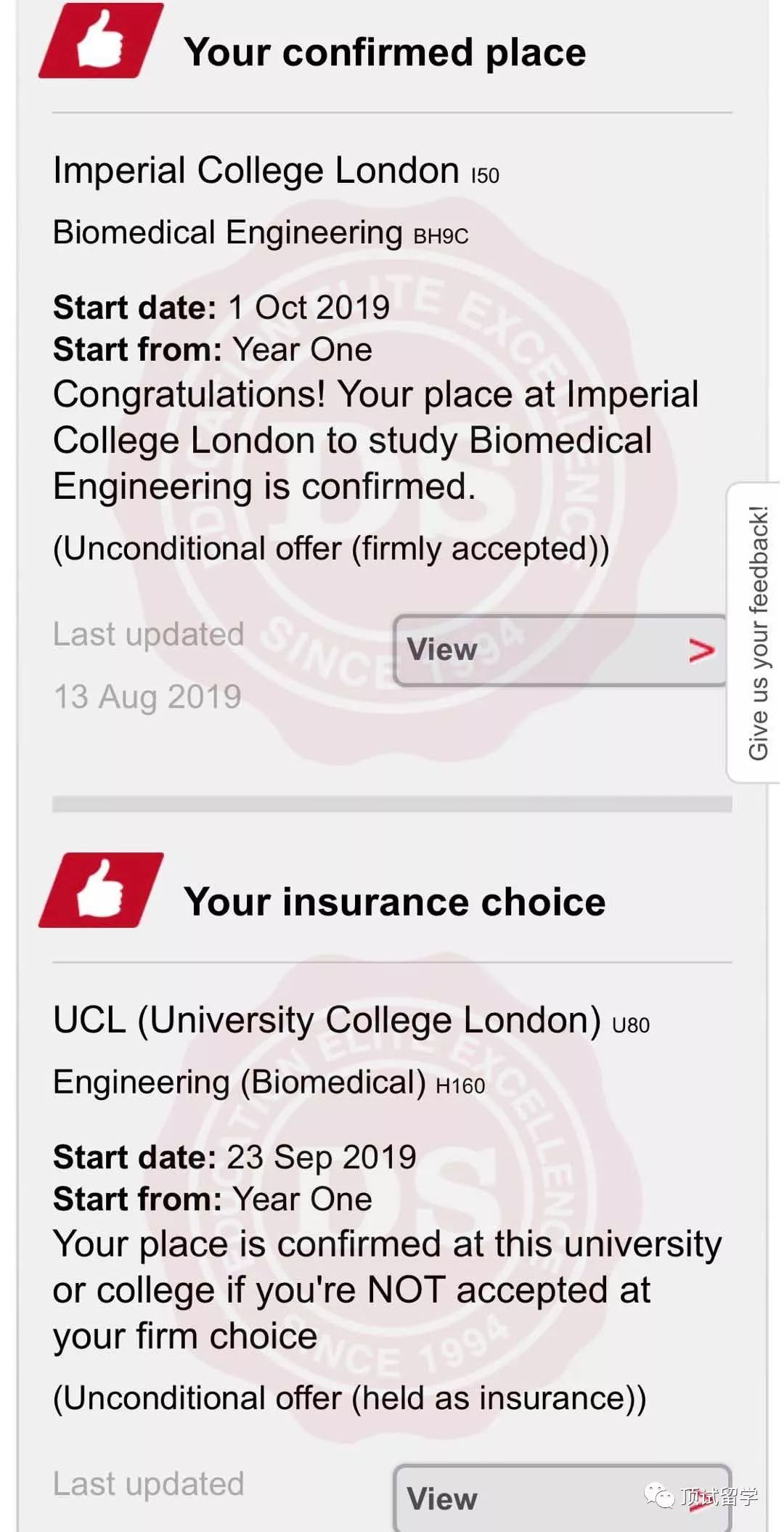The height and width of the screenshot is (1532, 784).
Task: Click the 'Start date: 1 Oct 2019' line
Action: (x=221, y=308)
